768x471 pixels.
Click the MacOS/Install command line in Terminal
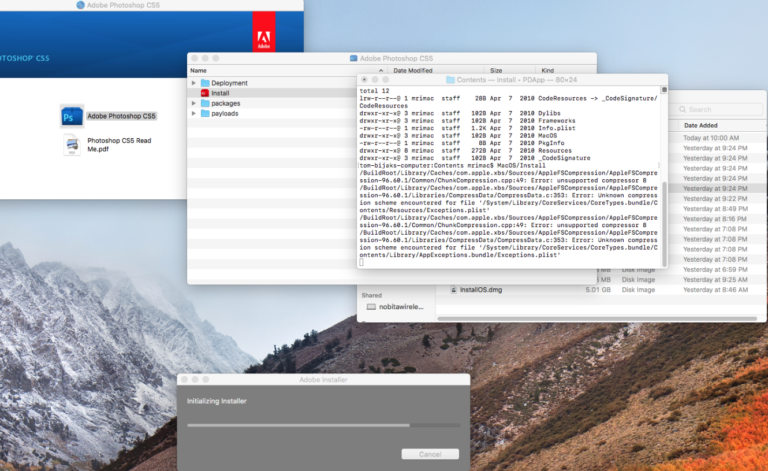tap(453, 165)
